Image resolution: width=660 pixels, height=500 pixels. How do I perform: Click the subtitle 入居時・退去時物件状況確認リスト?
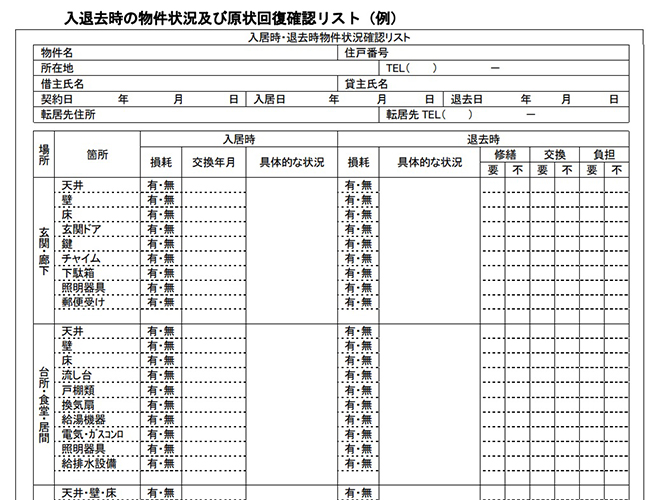pyautogui.click(x=329, y=37)
